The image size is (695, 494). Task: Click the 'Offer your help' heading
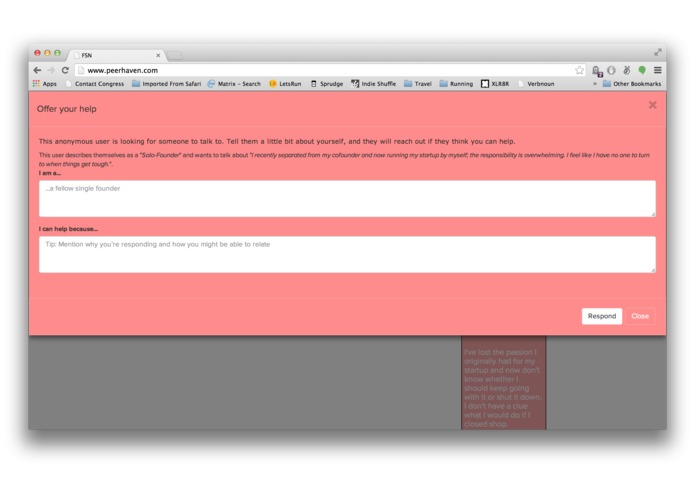pyautogui.click(x=66, y=109)
